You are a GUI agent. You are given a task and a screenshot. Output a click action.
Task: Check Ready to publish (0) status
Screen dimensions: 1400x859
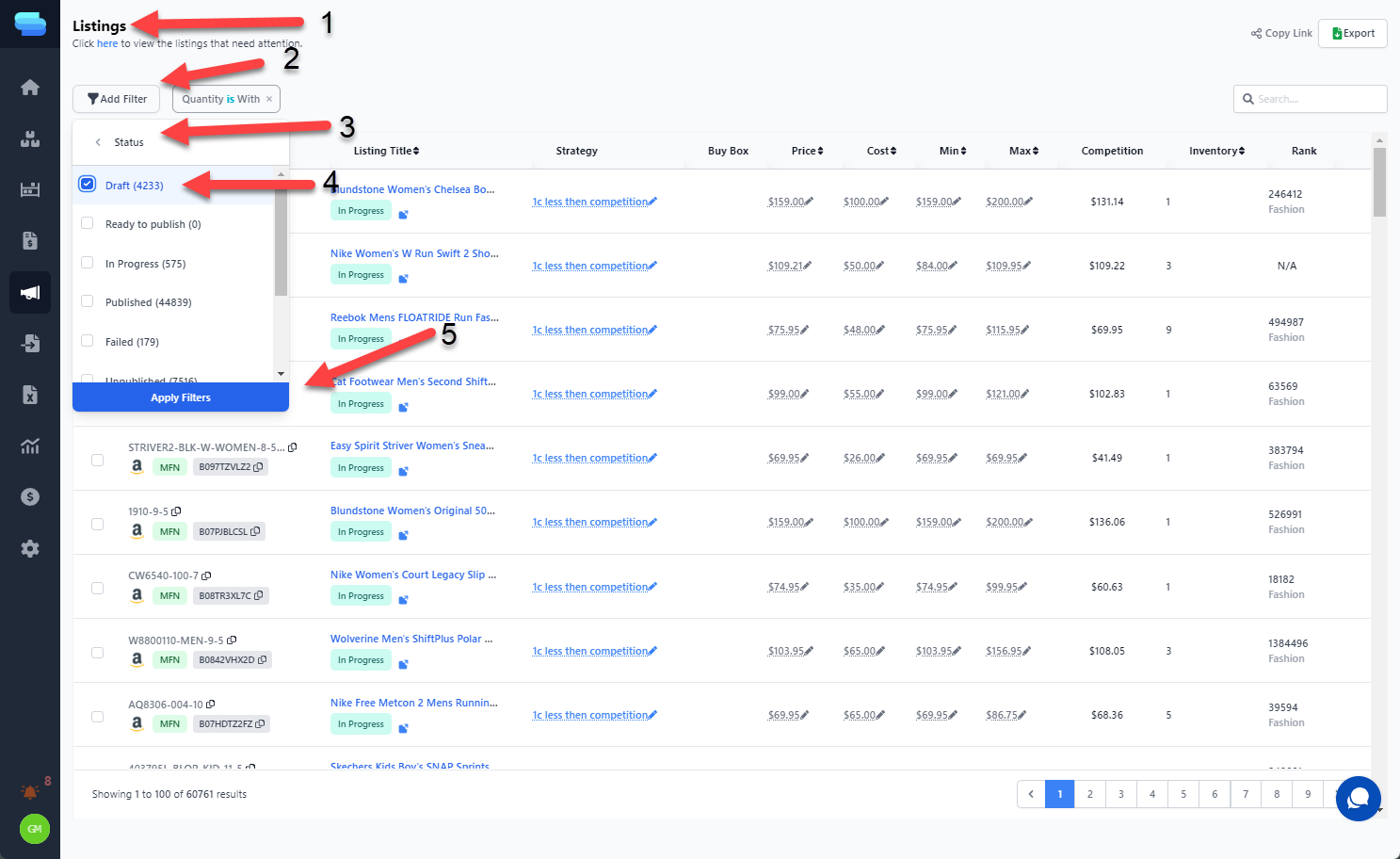click(88, 223)
